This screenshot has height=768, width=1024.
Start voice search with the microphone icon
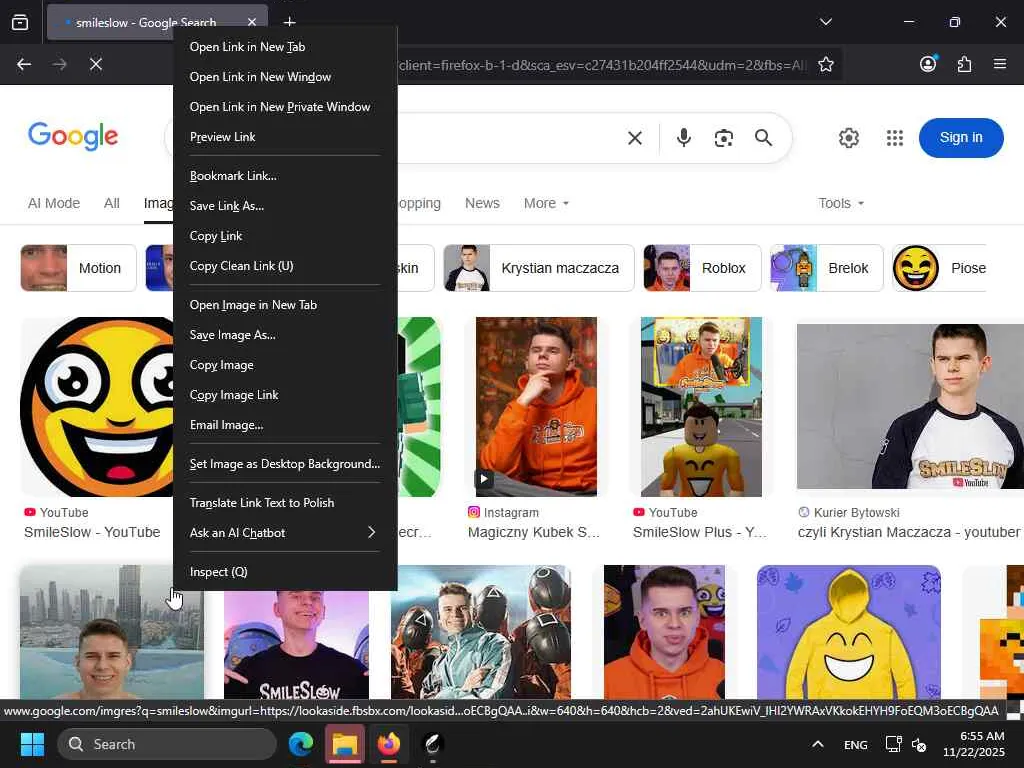pos(684,138)
